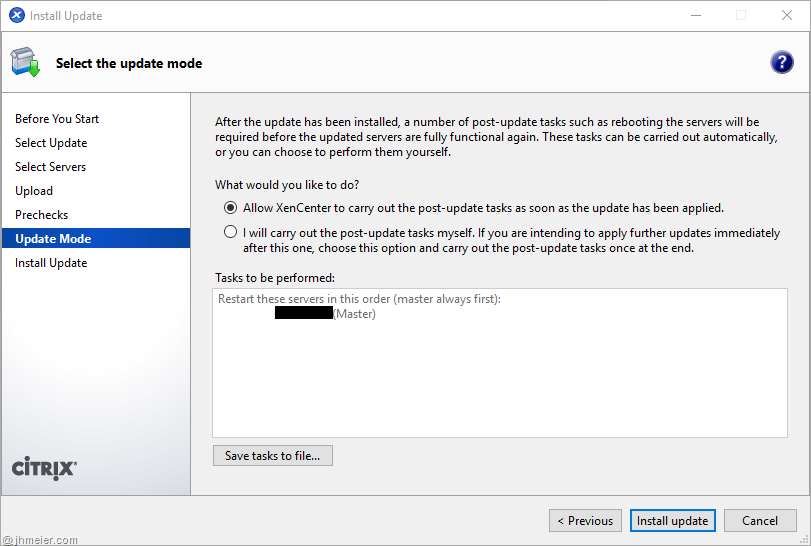Start the installation with the Install update button

(673, 520)
